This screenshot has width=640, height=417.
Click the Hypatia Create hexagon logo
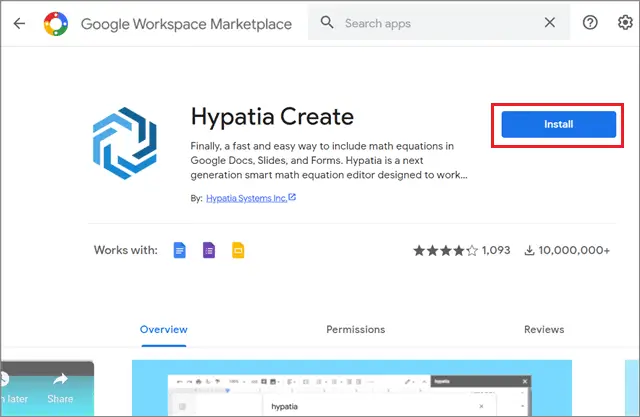[124, 143]
